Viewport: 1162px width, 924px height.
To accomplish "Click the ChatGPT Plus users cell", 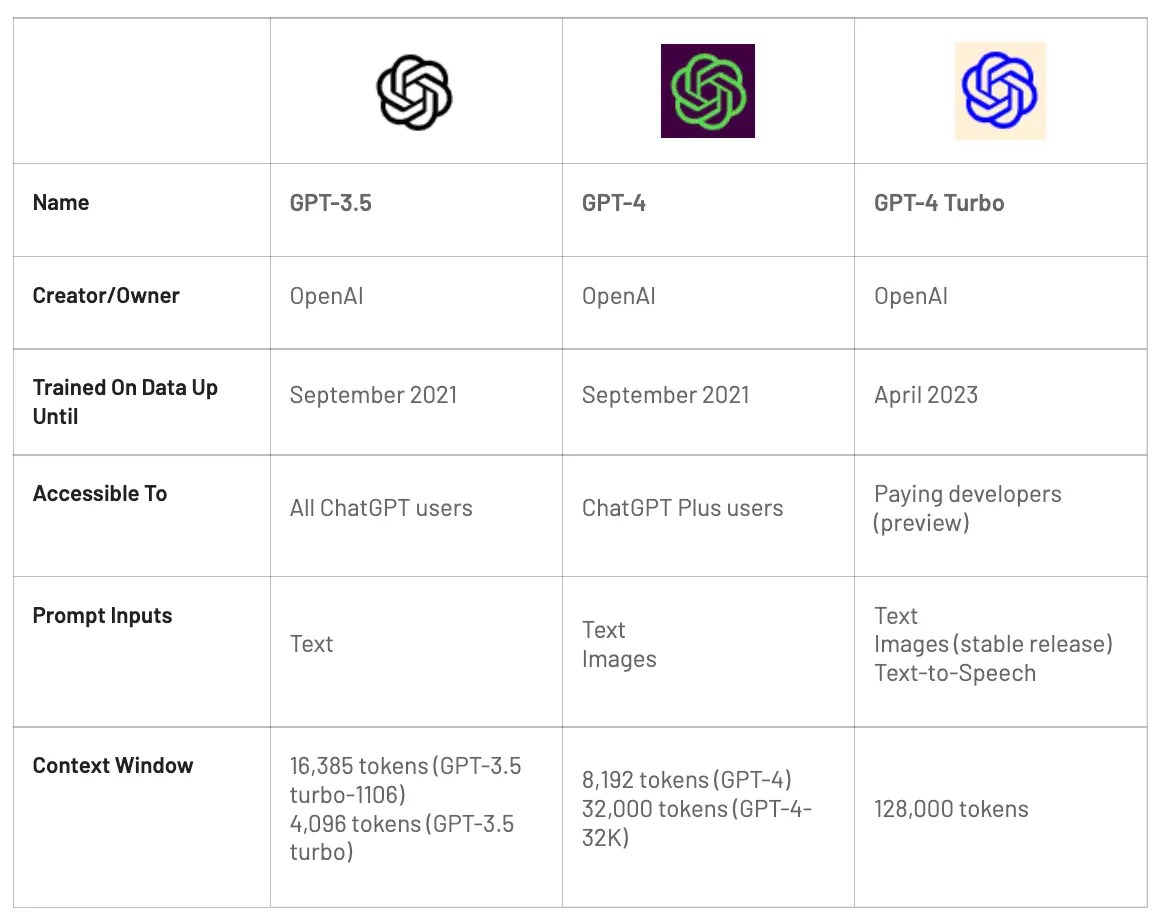I will click(x=682, y=508).
